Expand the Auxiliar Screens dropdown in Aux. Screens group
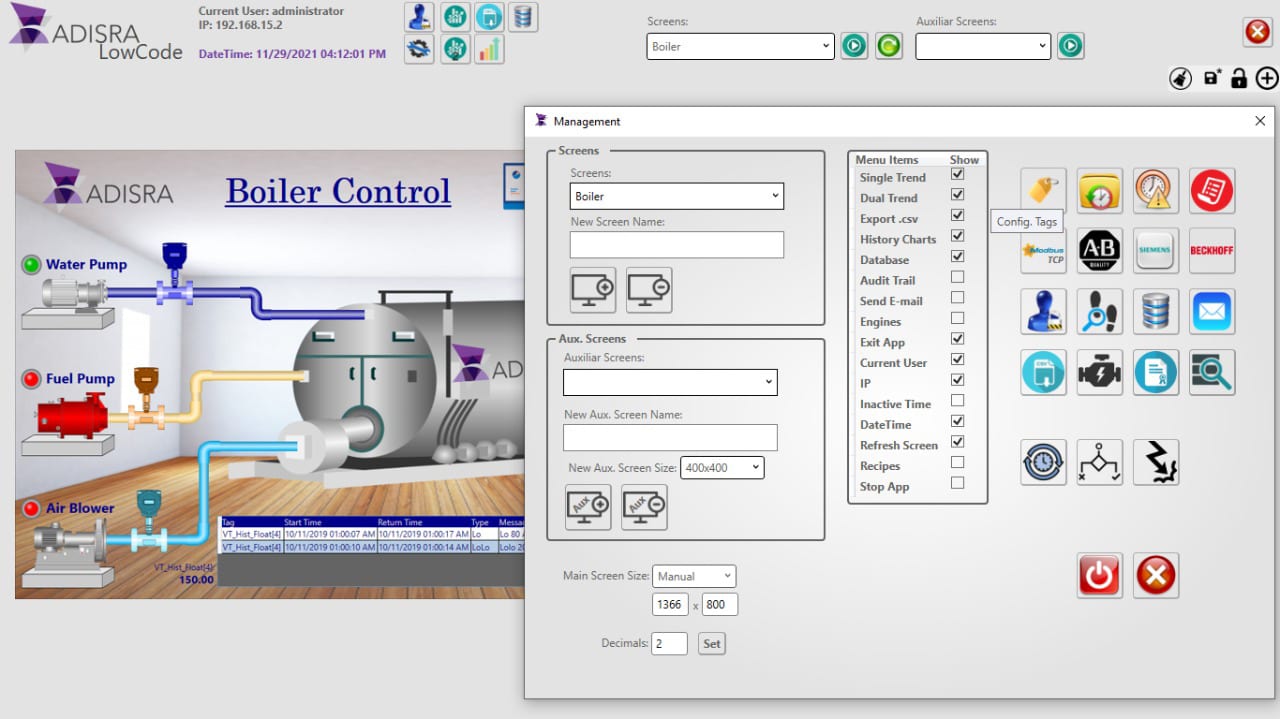 coord(670,382)
